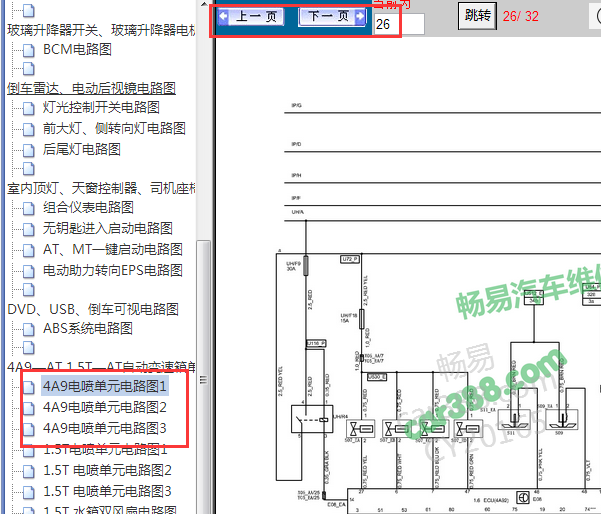
Task: Select 后尾灯电路图 entry
Action: click(82, 149)
